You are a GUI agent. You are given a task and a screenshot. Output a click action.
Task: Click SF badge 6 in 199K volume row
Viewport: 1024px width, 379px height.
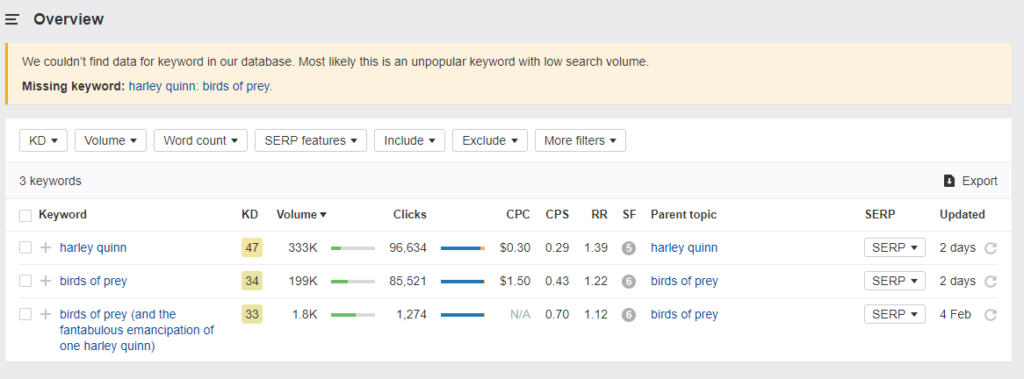point(629,282)
